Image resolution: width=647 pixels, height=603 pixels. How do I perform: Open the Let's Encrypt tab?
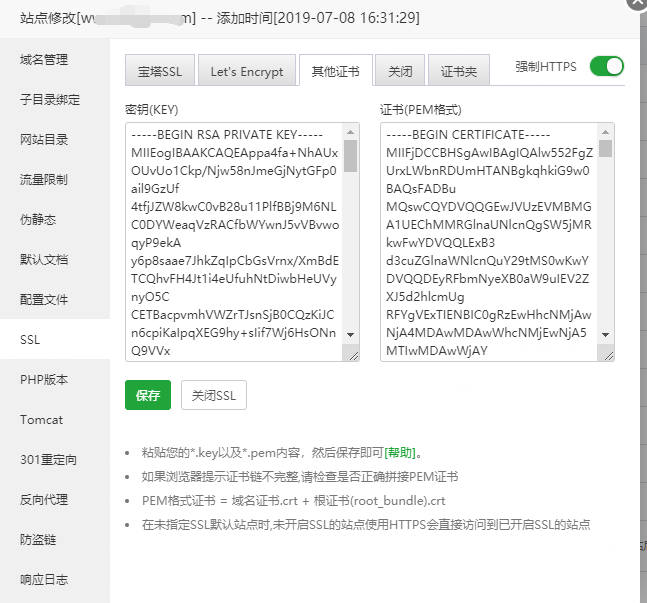tap(247, 72)
